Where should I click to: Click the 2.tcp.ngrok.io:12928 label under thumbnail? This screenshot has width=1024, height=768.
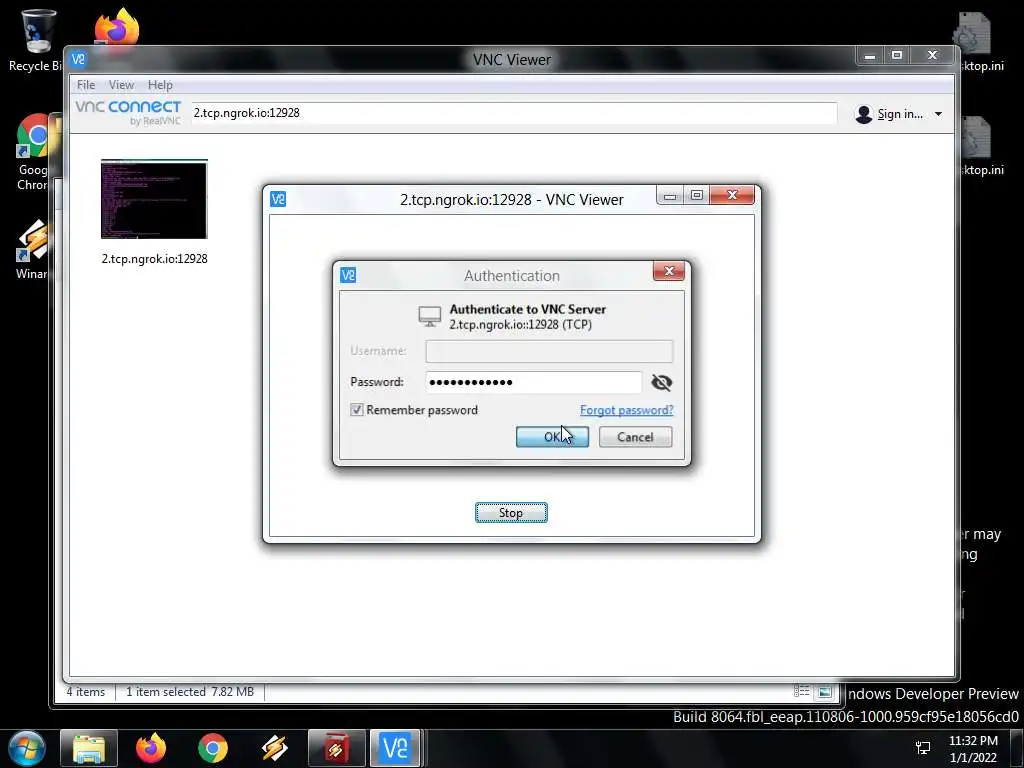click(x=155, y=259)
